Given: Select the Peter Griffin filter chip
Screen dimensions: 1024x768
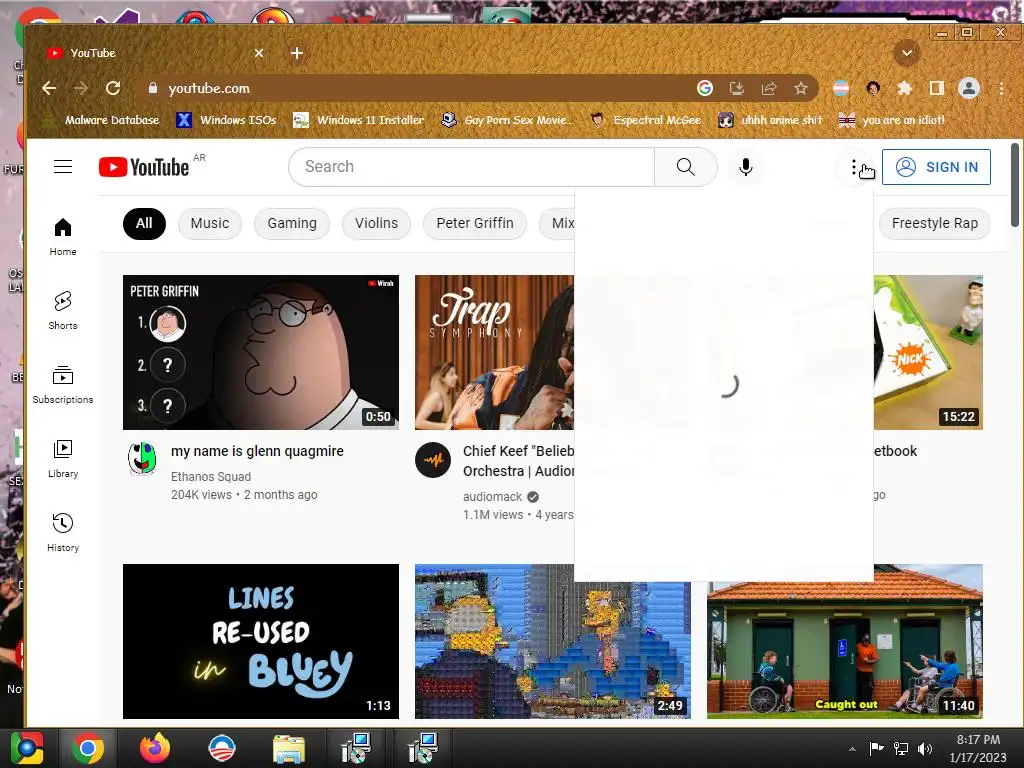Looking at the screenshot, I should coord(475,223).
